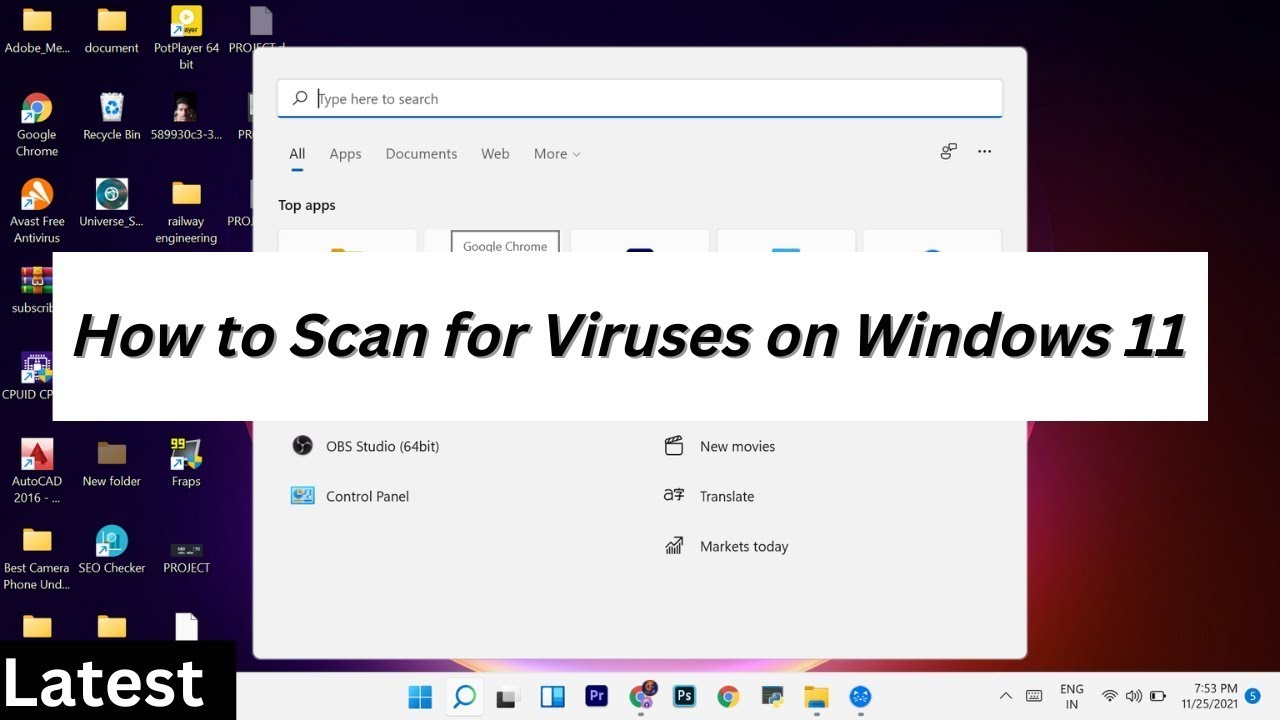This screenshot has width=1280, height=720.
Task: Select the railway engineering desktop folder
Action: pos(186,212)
